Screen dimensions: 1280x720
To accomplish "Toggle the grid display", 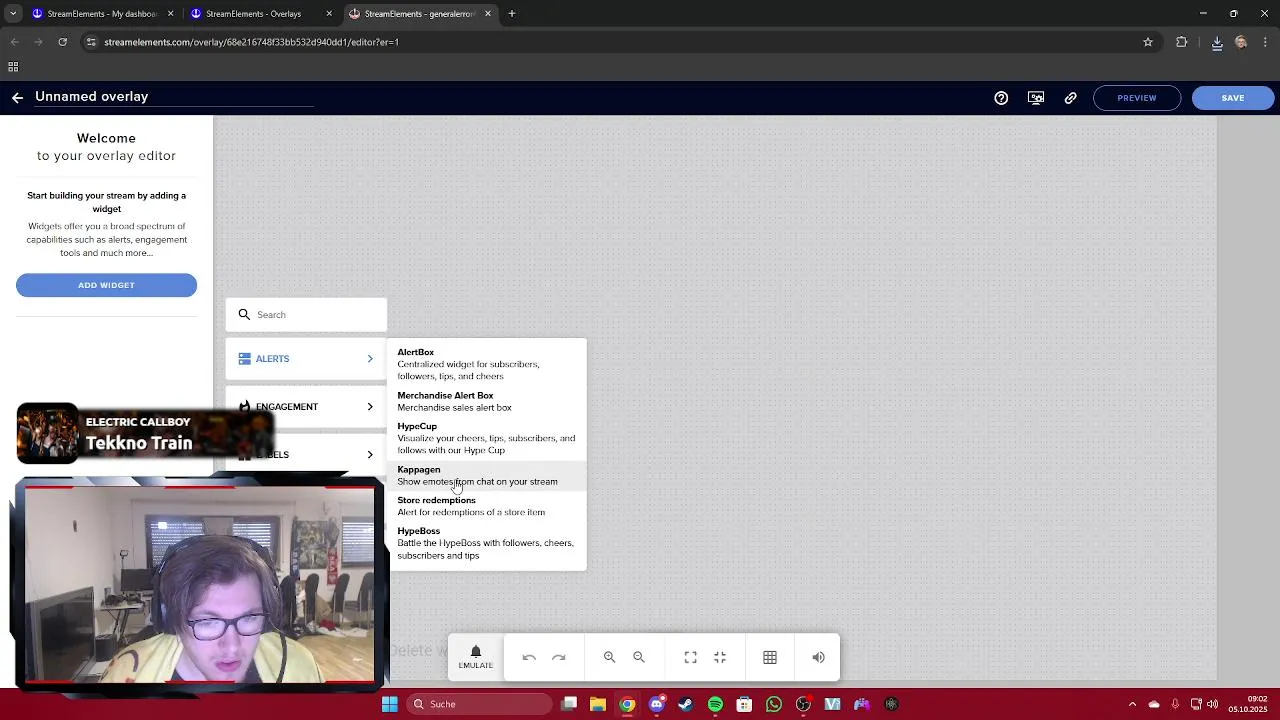I will (770, 657).
